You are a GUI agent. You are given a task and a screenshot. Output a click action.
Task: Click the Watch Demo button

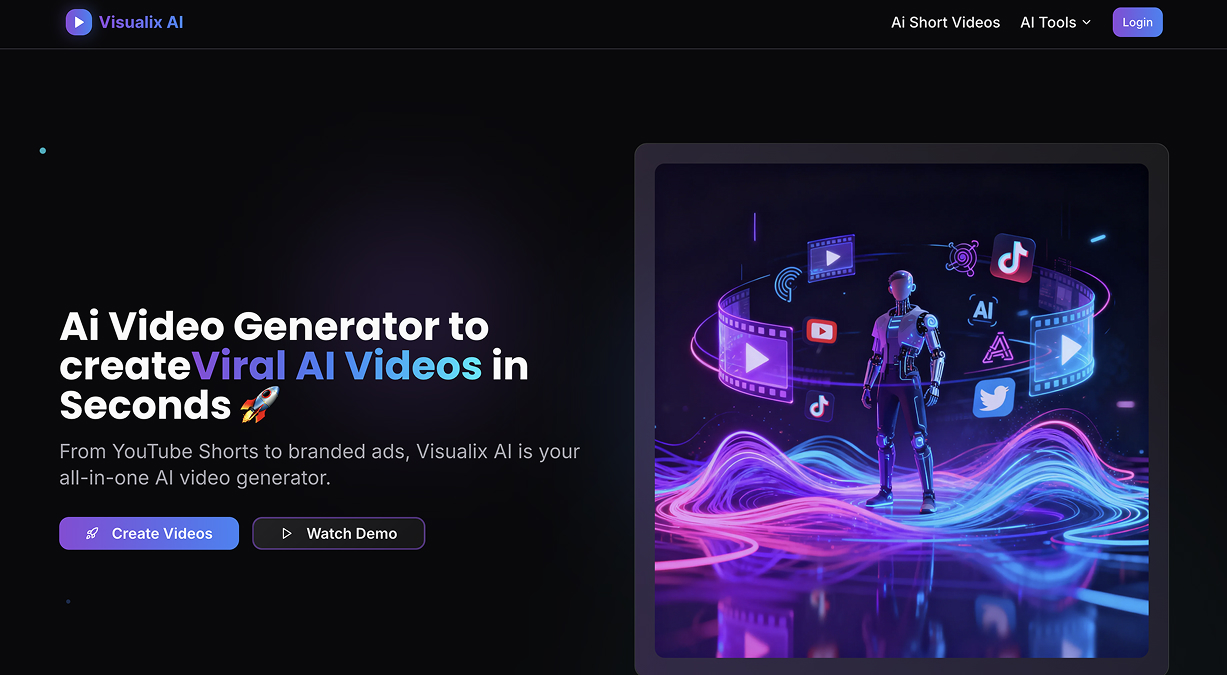[339, 533]
